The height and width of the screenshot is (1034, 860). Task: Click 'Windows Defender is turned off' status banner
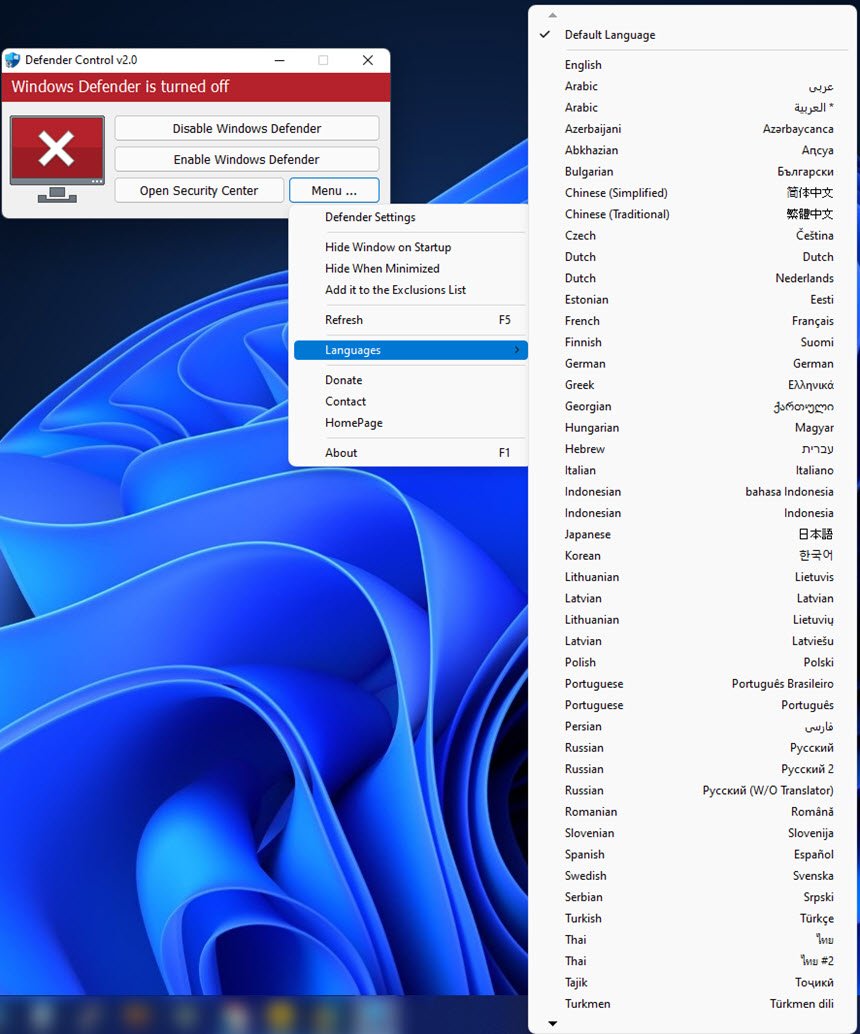[x=196, y=87]
